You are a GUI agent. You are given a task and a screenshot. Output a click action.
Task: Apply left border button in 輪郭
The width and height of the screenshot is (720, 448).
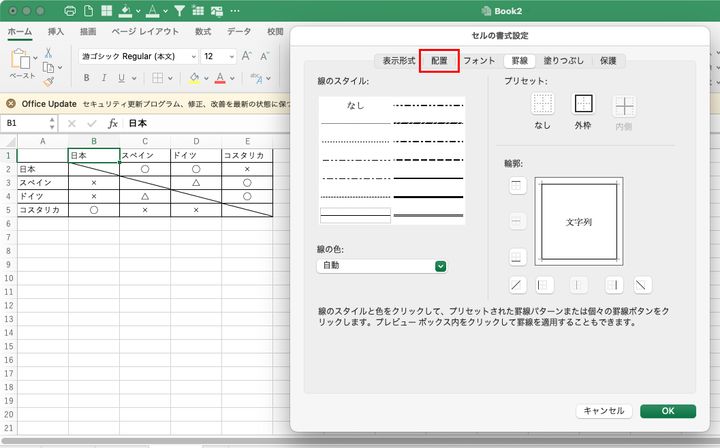pyautogui.click(x=545, y=285)
